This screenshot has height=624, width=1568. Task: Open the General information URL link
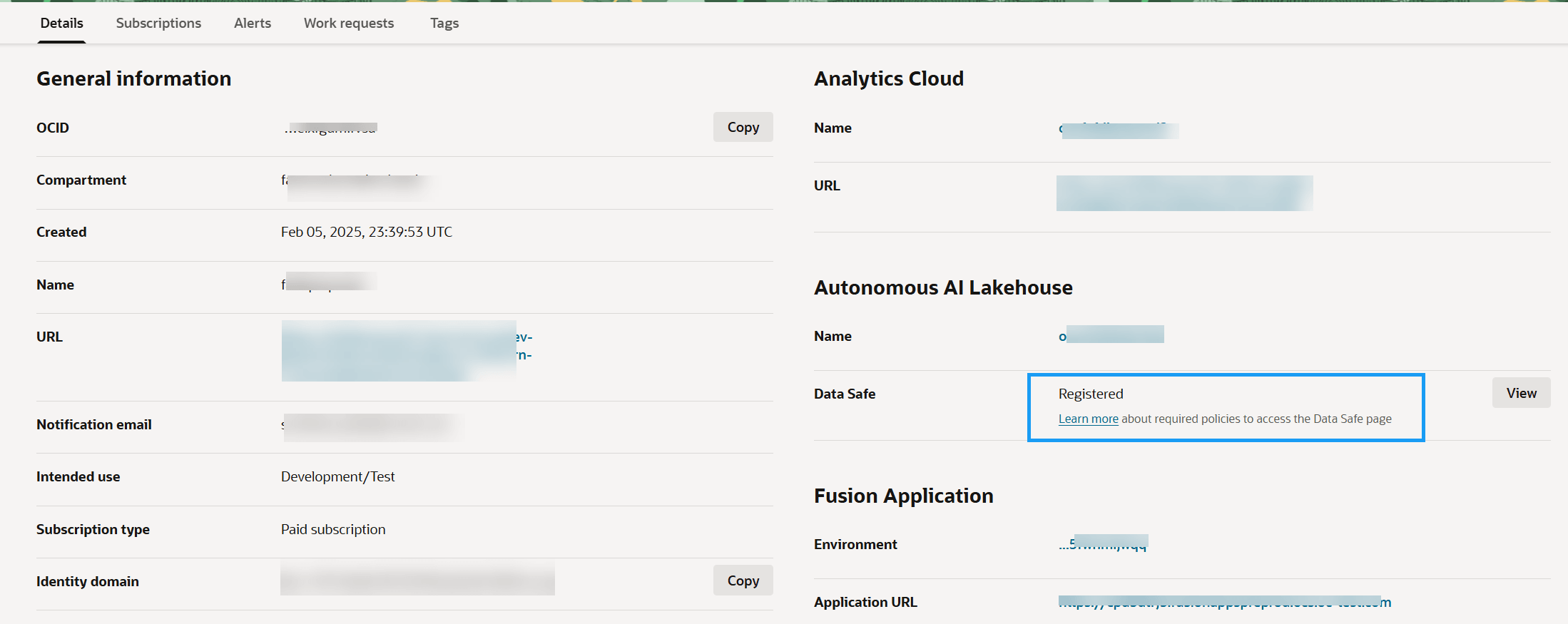coord(407,350)
